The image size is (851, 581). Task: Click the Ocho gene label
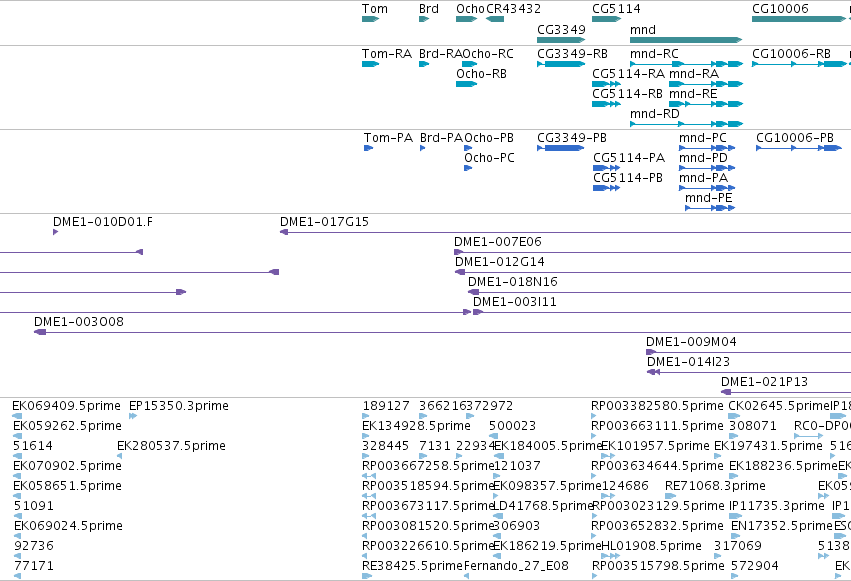click(x=470, y=9)
